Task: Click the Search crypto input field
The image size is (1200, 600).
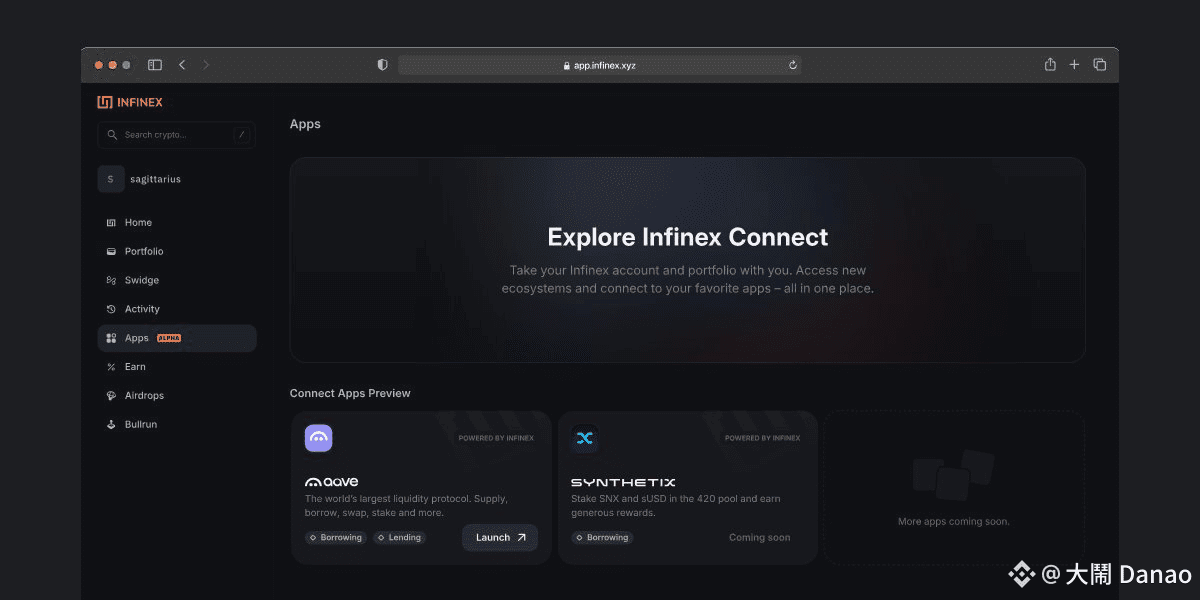Action: pyautogui.click(x=177, y=135)
